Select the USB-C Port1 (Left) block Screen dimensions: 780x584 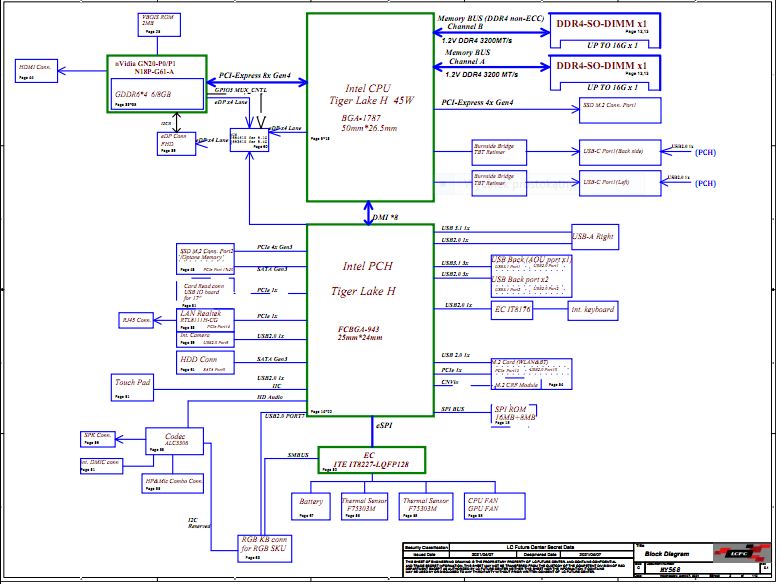(620, 183)
